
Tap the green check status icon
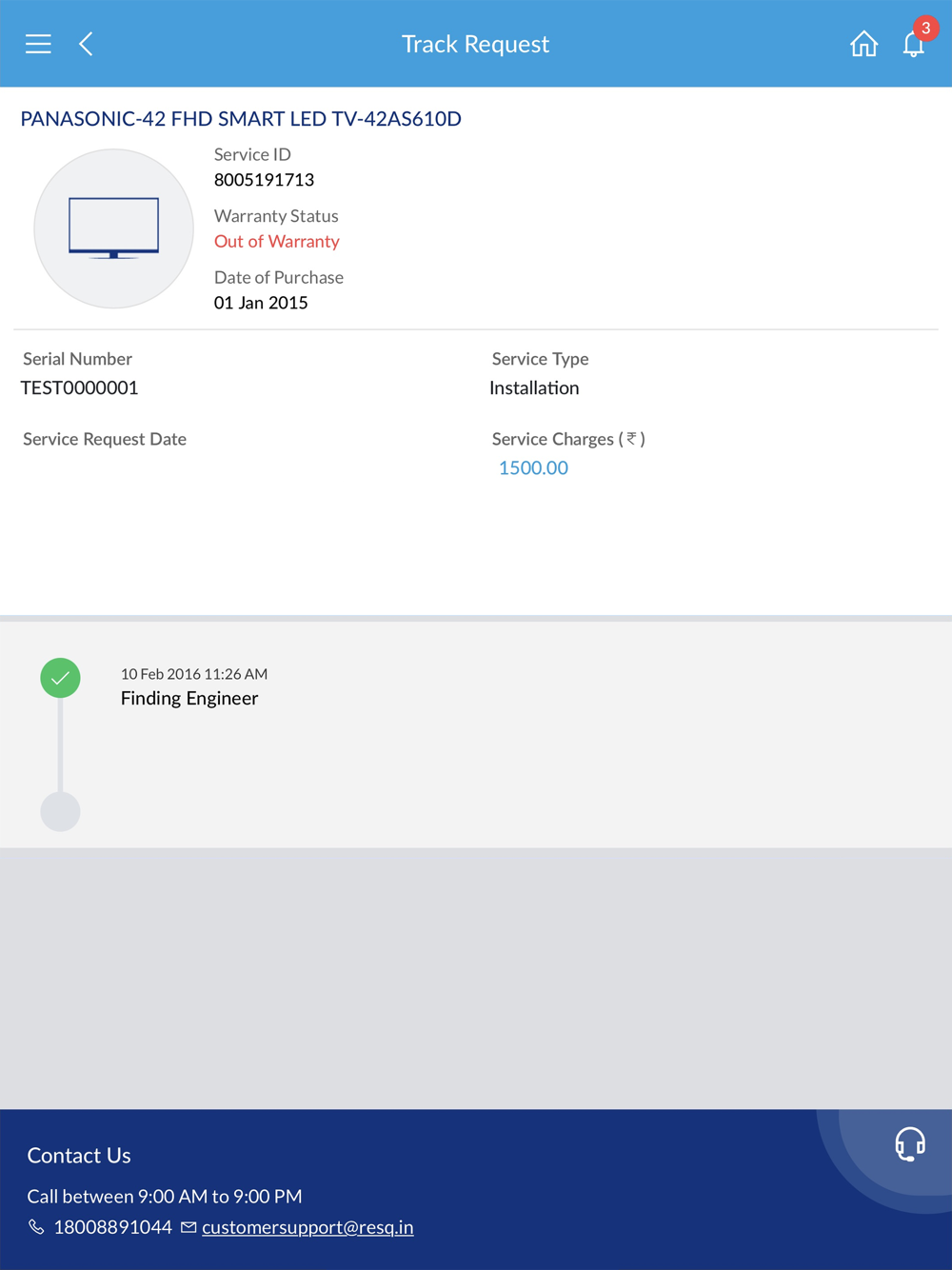point(60,678)
